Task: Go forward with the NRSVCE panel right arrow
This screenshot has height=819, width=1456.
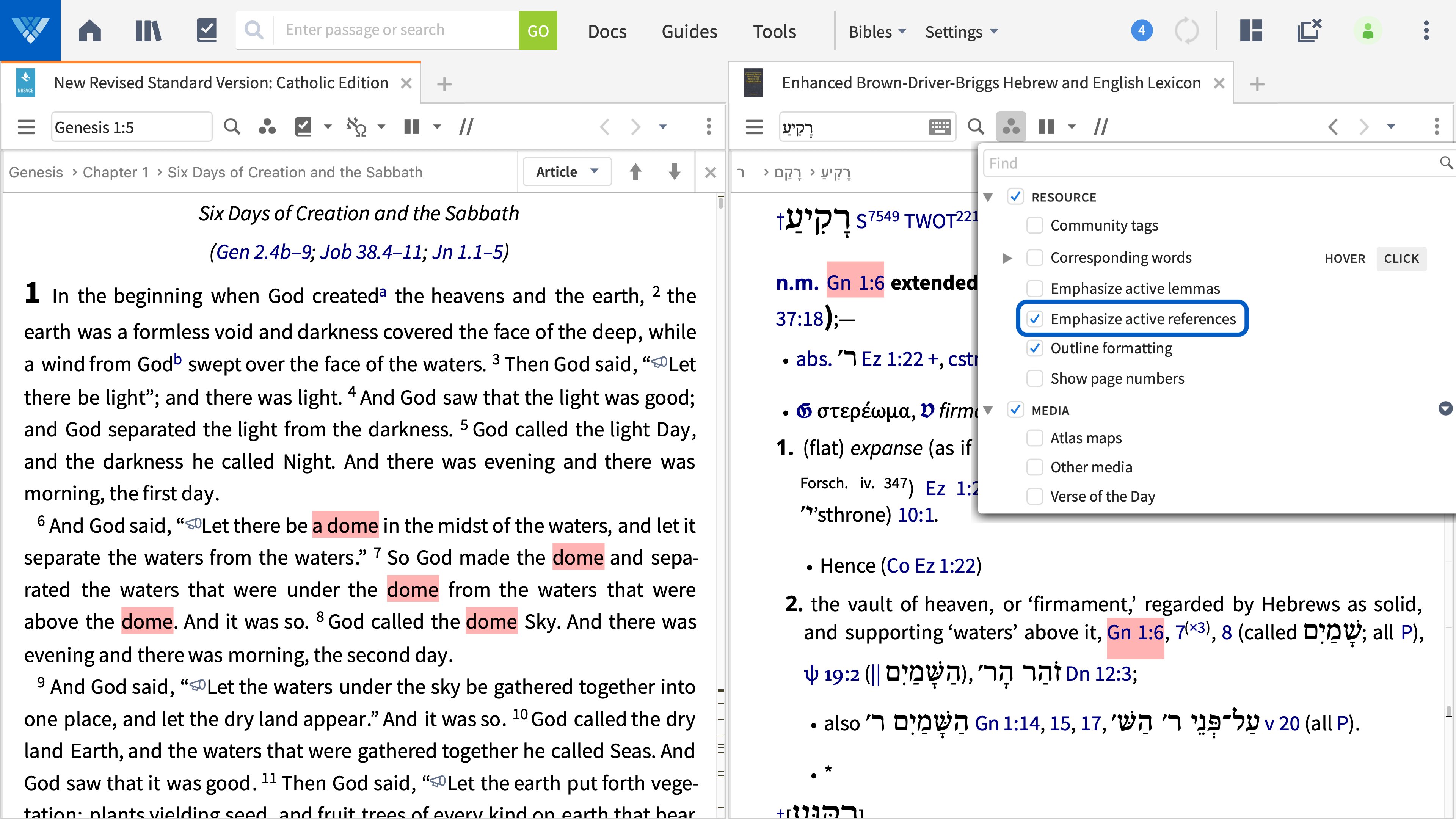Action: 635,127
